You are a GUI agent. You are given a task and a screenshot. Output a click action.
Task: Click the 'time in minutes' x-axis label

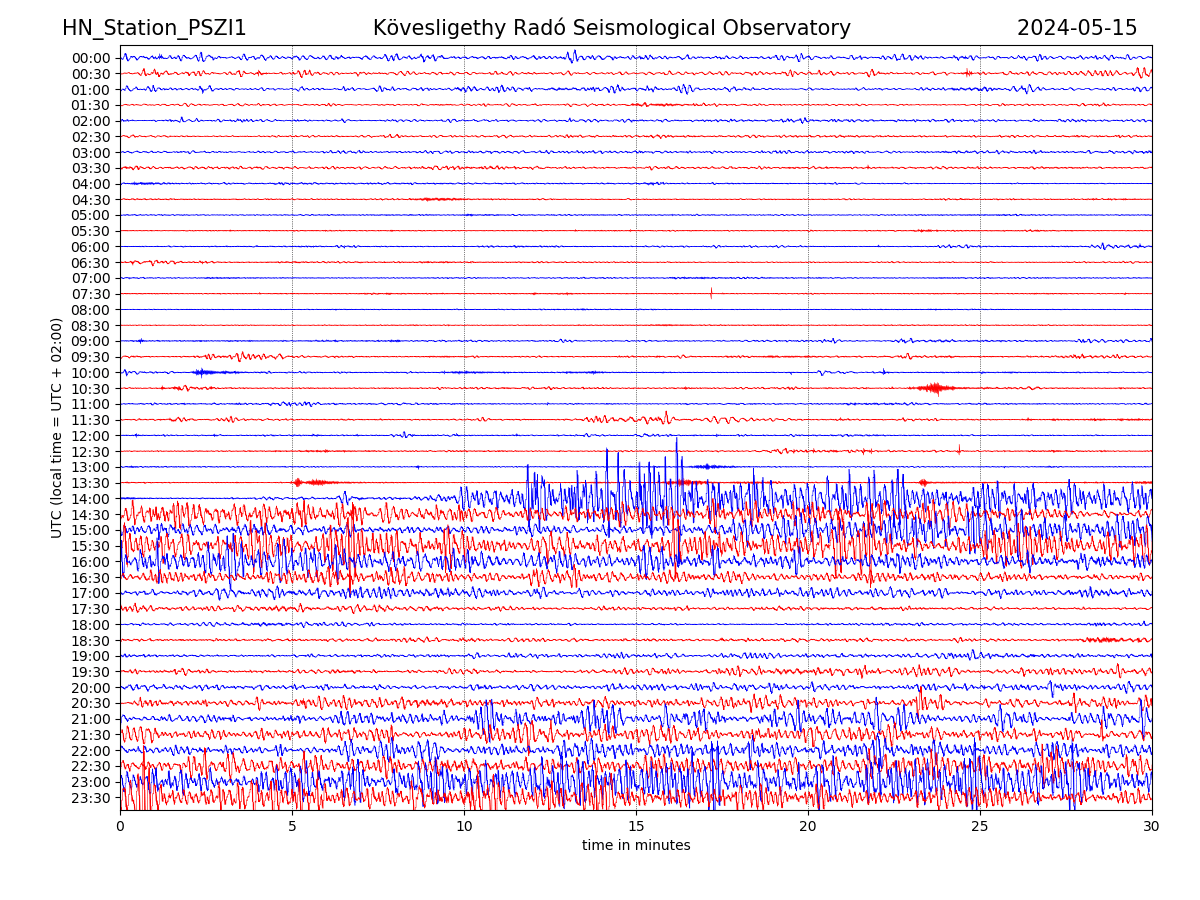[x=636, y=846]
